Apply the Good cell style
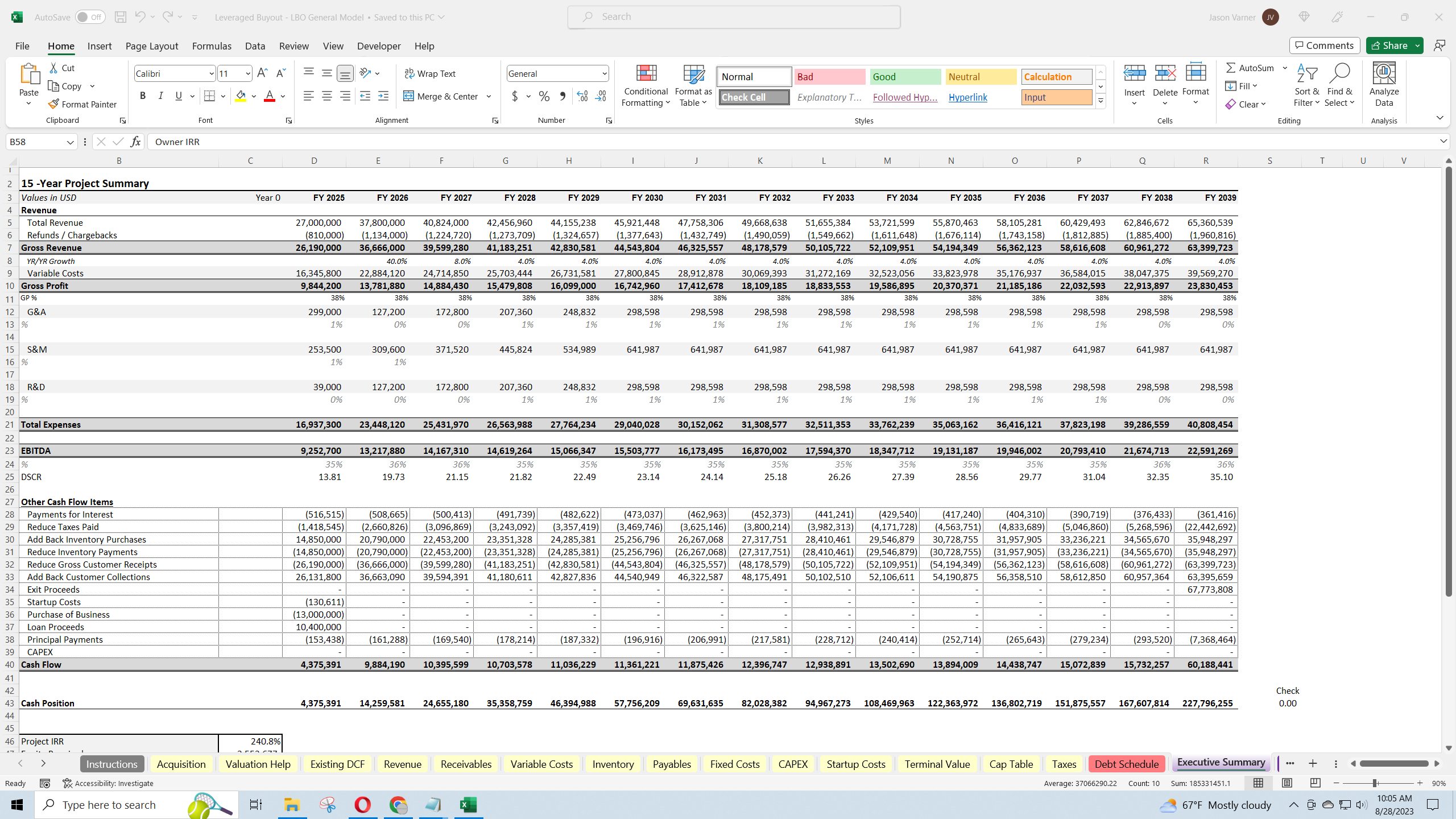The image size is (1456, 819). coord(905,77)
